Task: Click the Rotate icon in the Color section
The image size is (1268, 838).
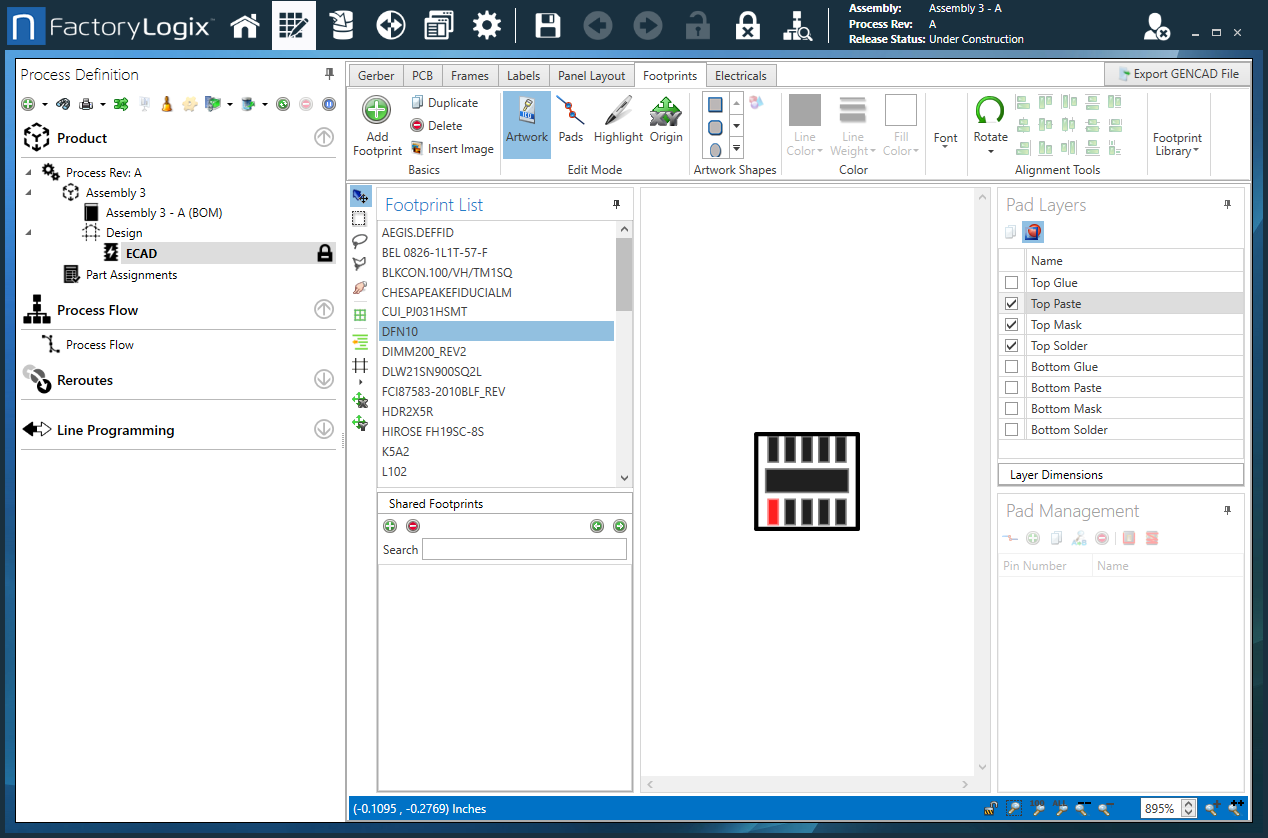Action: [x=989, y=118]
